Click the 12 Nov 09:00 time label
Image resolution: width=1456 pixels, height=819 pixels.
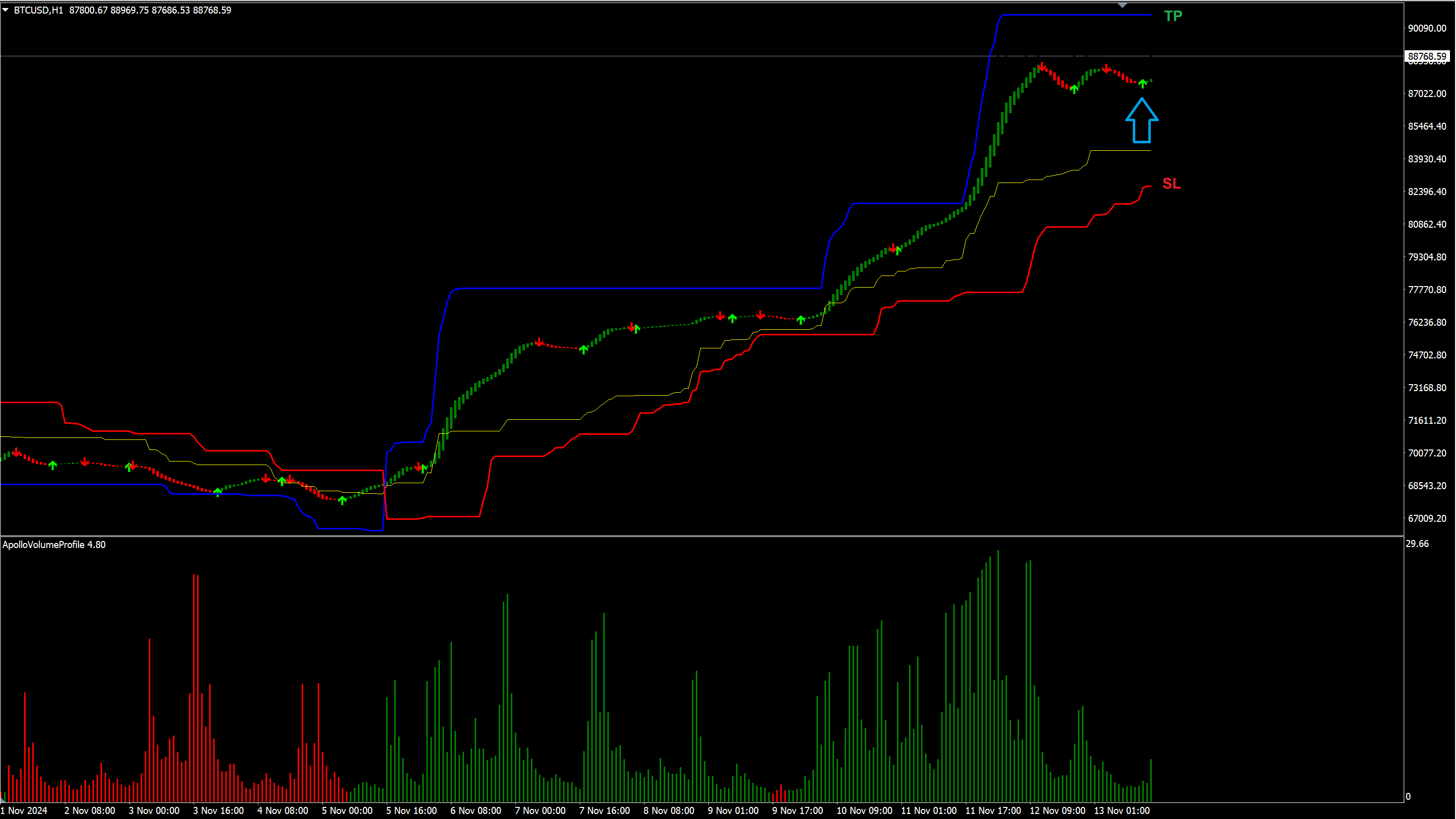pos(1058,810)
